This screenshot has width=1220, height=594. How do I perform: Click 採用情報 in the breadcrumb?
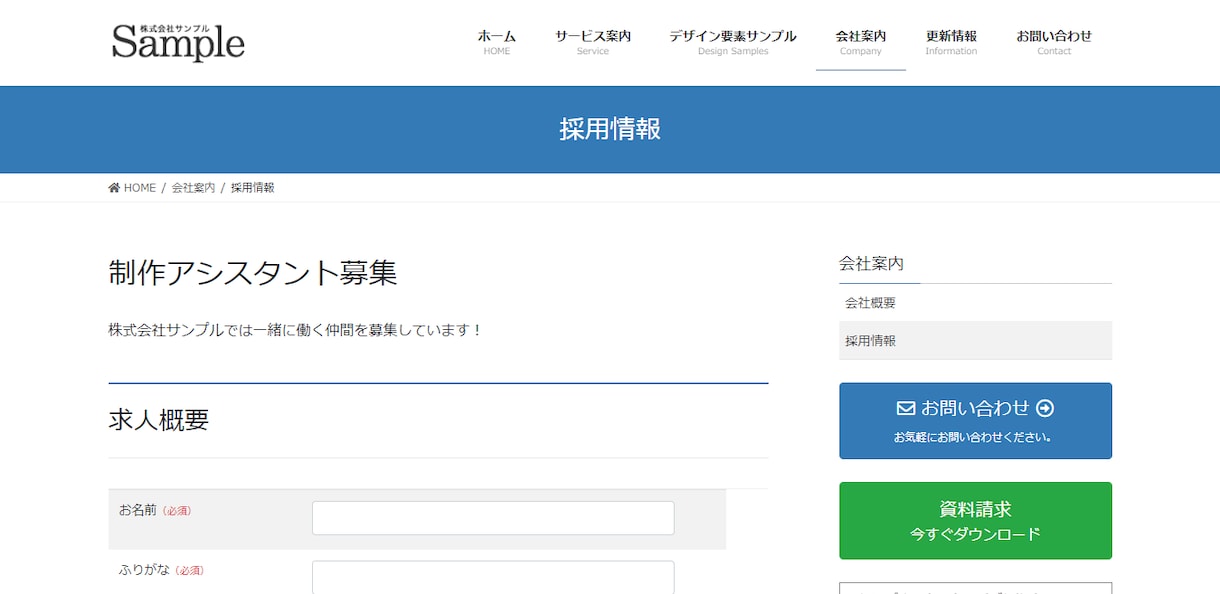coord(253,187)
